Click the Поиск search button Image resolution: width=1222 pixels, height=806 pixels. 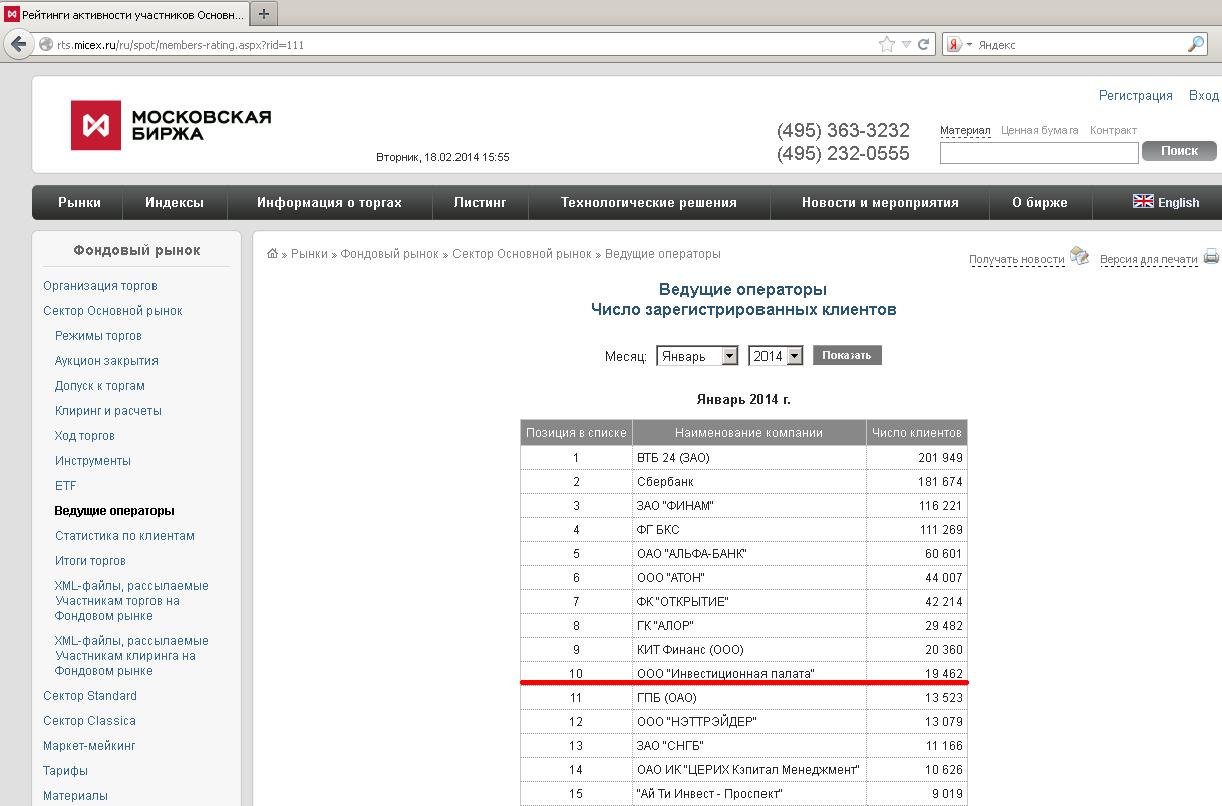pyautogui.click(x=1179, y=151)
